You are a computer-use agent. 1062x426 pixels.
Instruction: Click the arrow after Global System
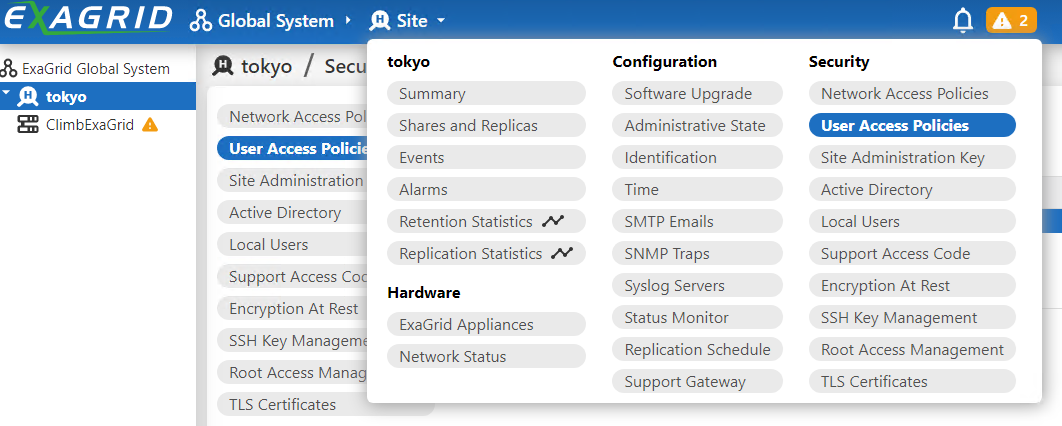348,20
